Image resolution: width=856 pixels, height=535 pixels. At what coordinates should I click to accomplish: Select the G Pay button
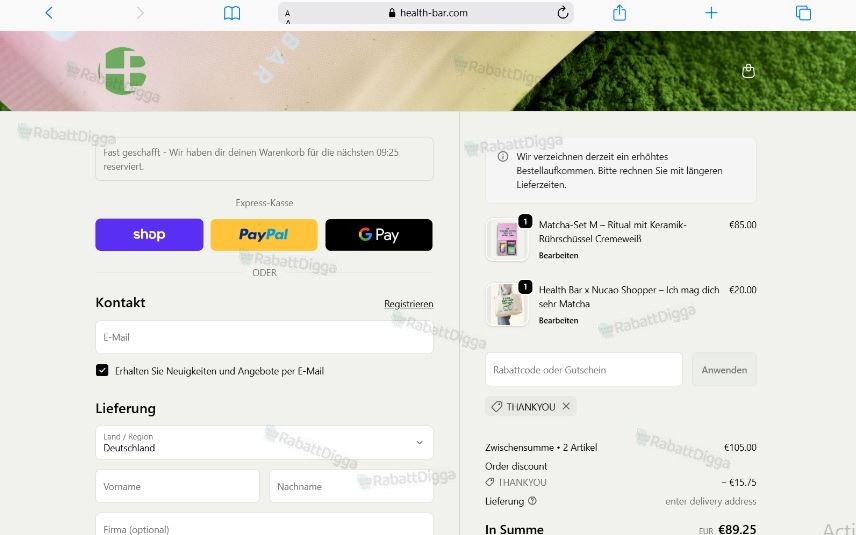(379, 235)
